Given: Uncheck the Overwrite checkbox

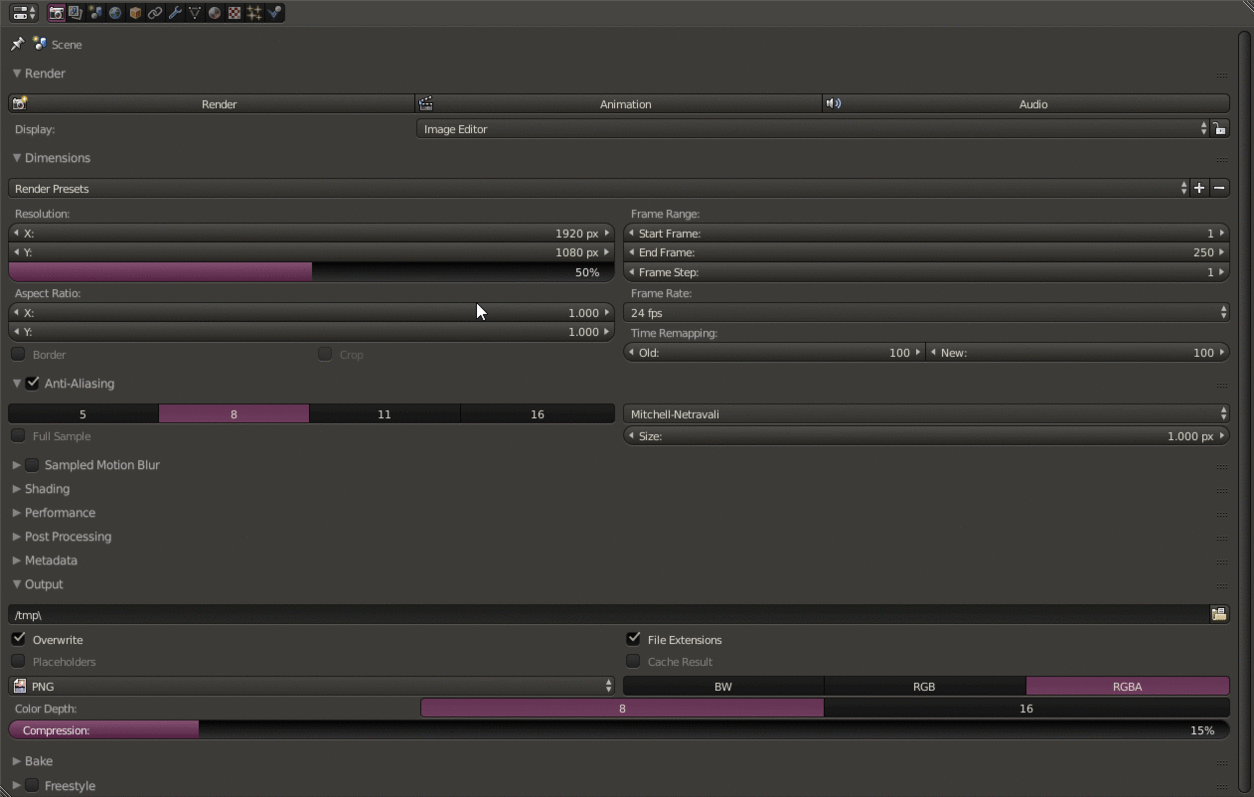Looking at the screenshot, I should (x=18, y=639).
